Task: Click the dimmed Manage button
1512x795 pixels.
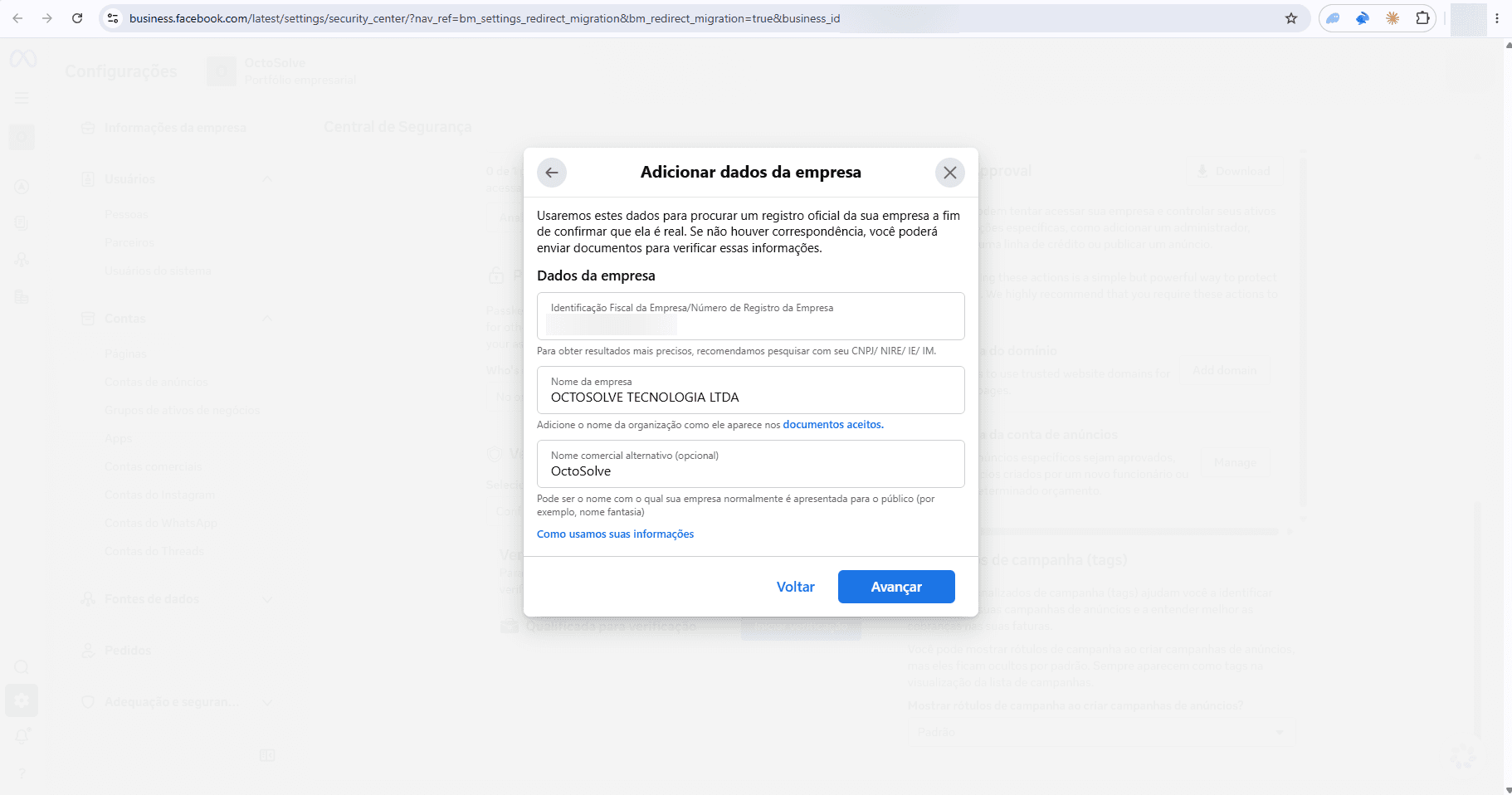Action: click(x=1235, y=462)
